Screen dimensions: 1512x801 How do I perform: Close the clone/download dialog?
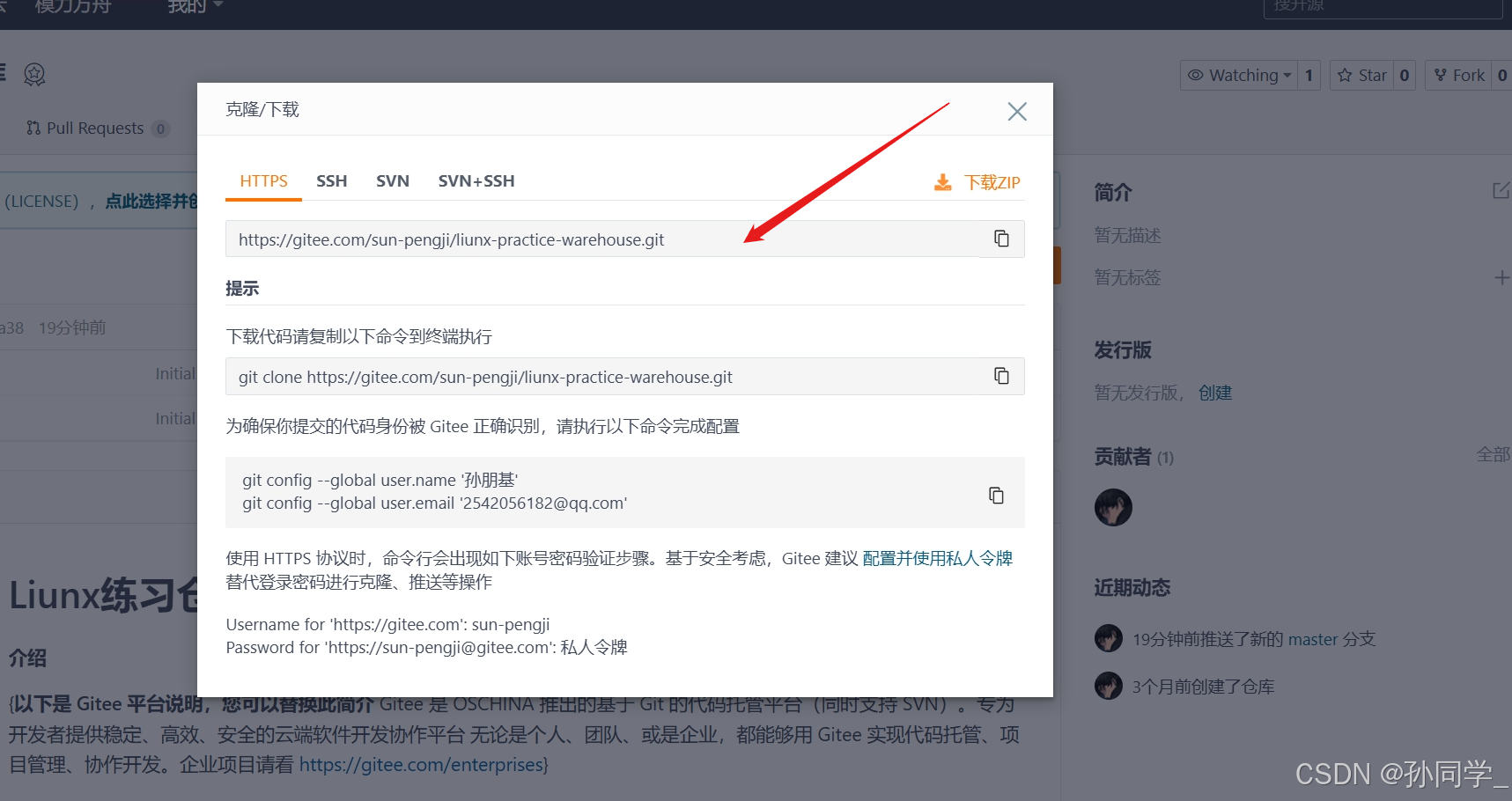(x=1017, y=112)
